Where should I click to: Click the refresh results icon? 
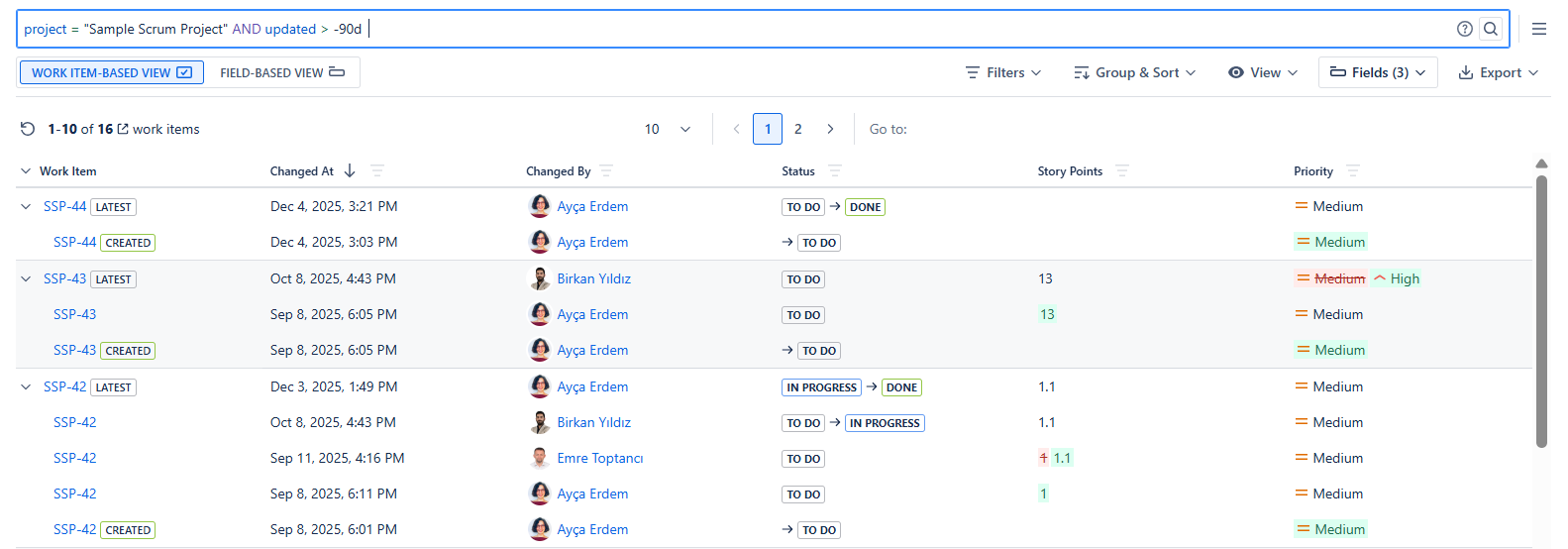tap(28, 129)
